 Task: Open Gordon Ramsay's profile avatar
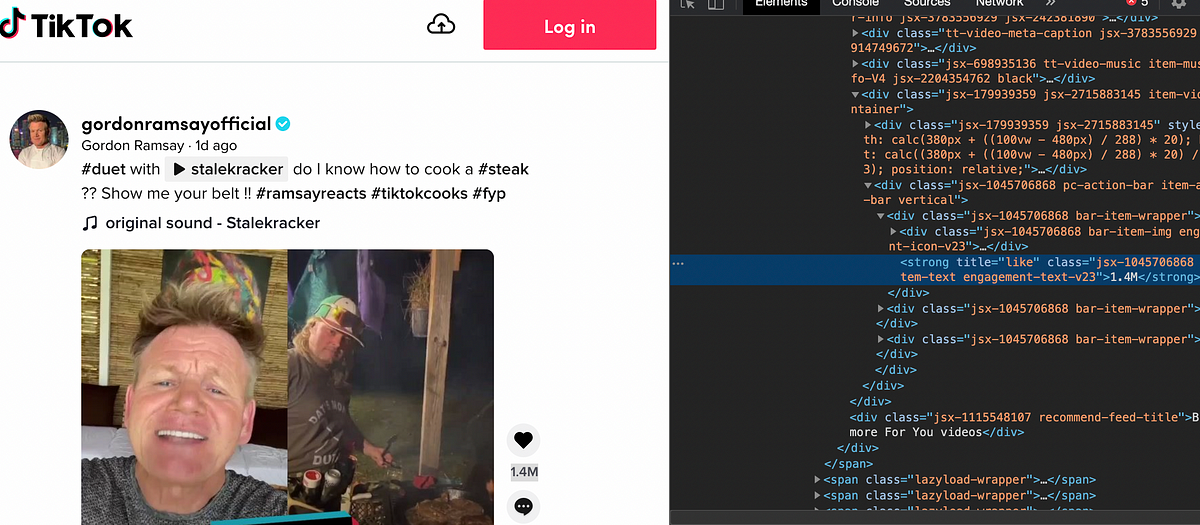[x=39, y=139]
